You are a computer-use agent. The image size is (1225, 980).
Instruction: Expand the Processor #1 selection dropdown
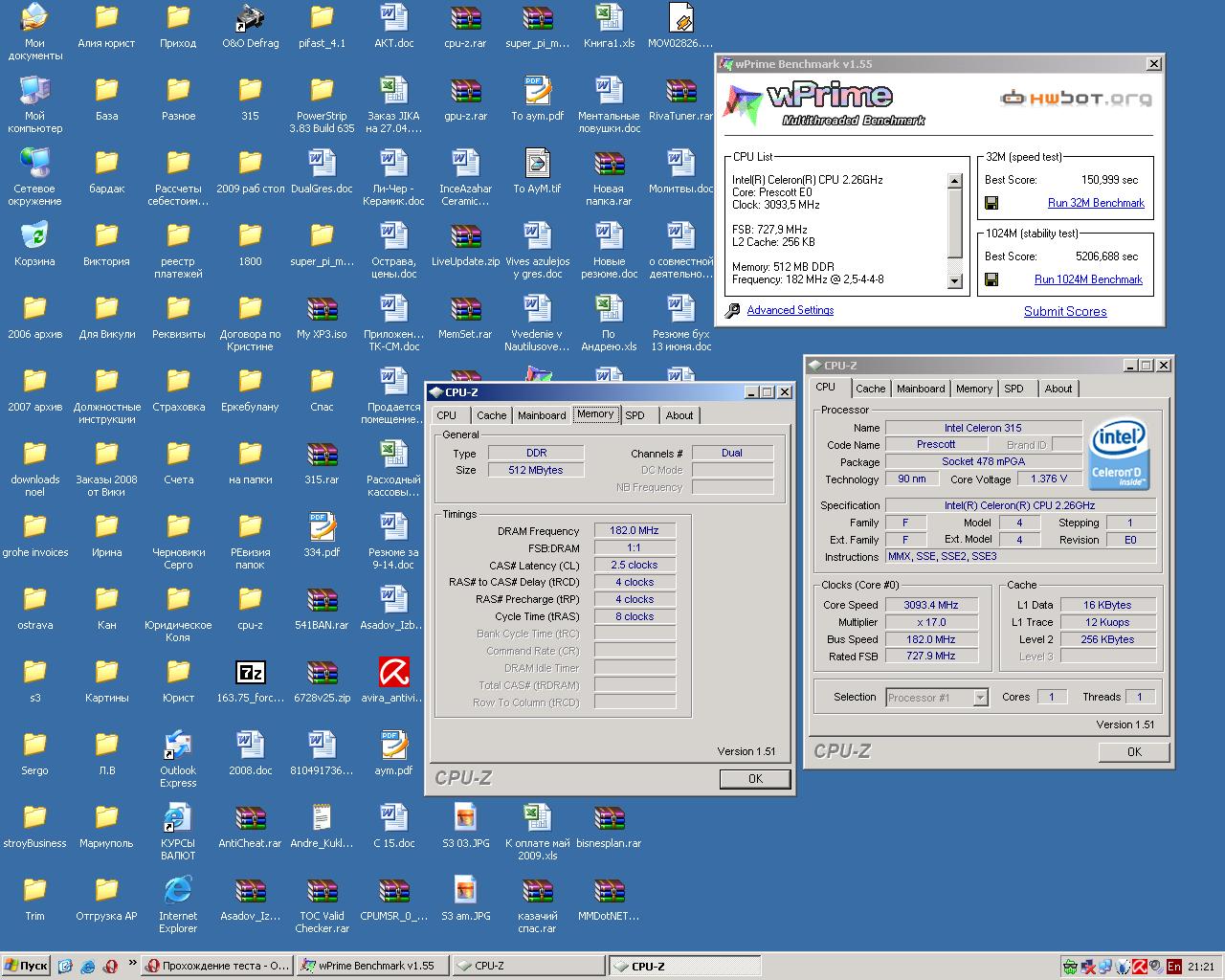pyautogui.click(x=980, y=698)
